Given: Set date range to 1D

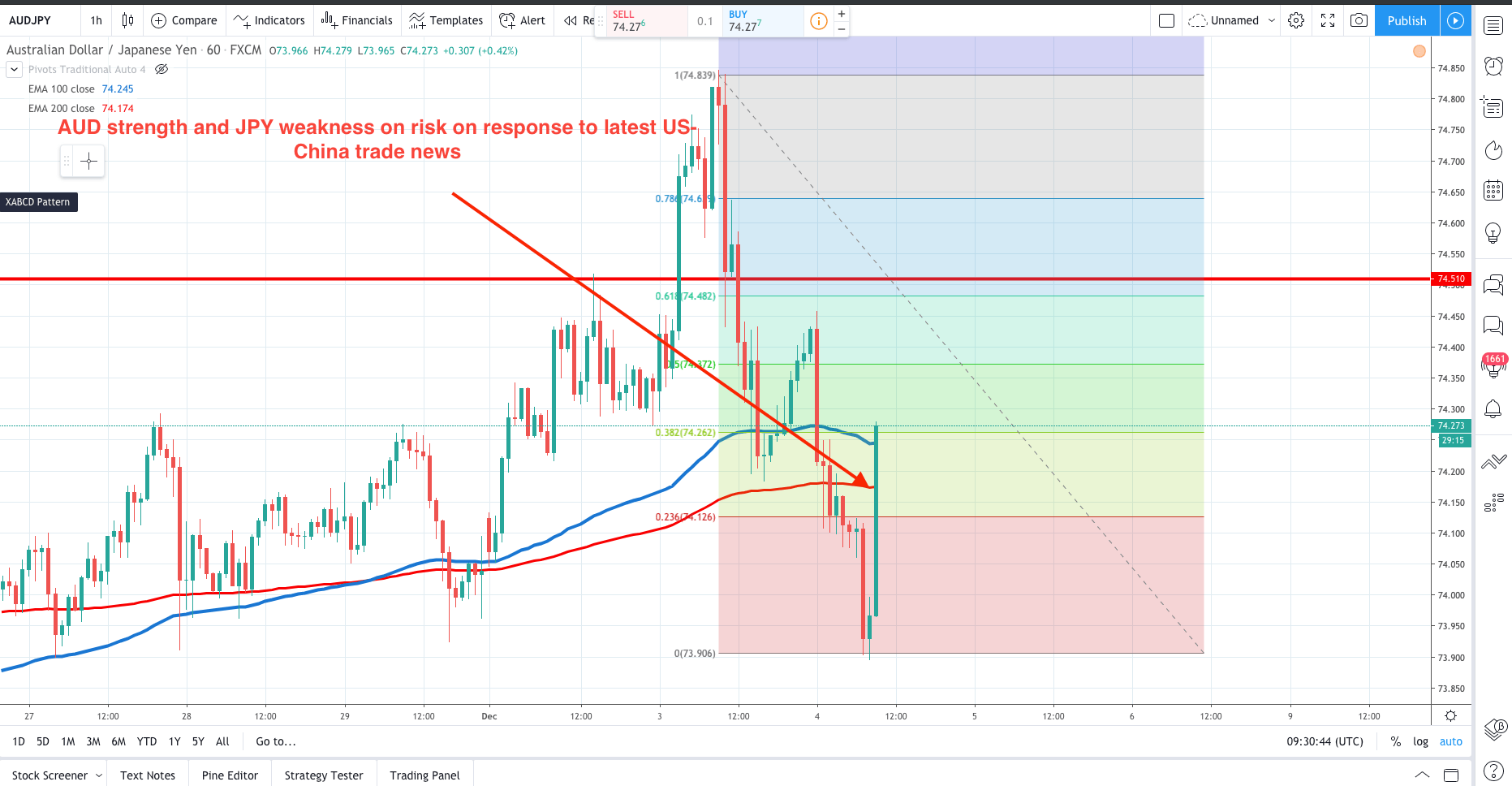Looking at the screenshot, I should point(19,741).
